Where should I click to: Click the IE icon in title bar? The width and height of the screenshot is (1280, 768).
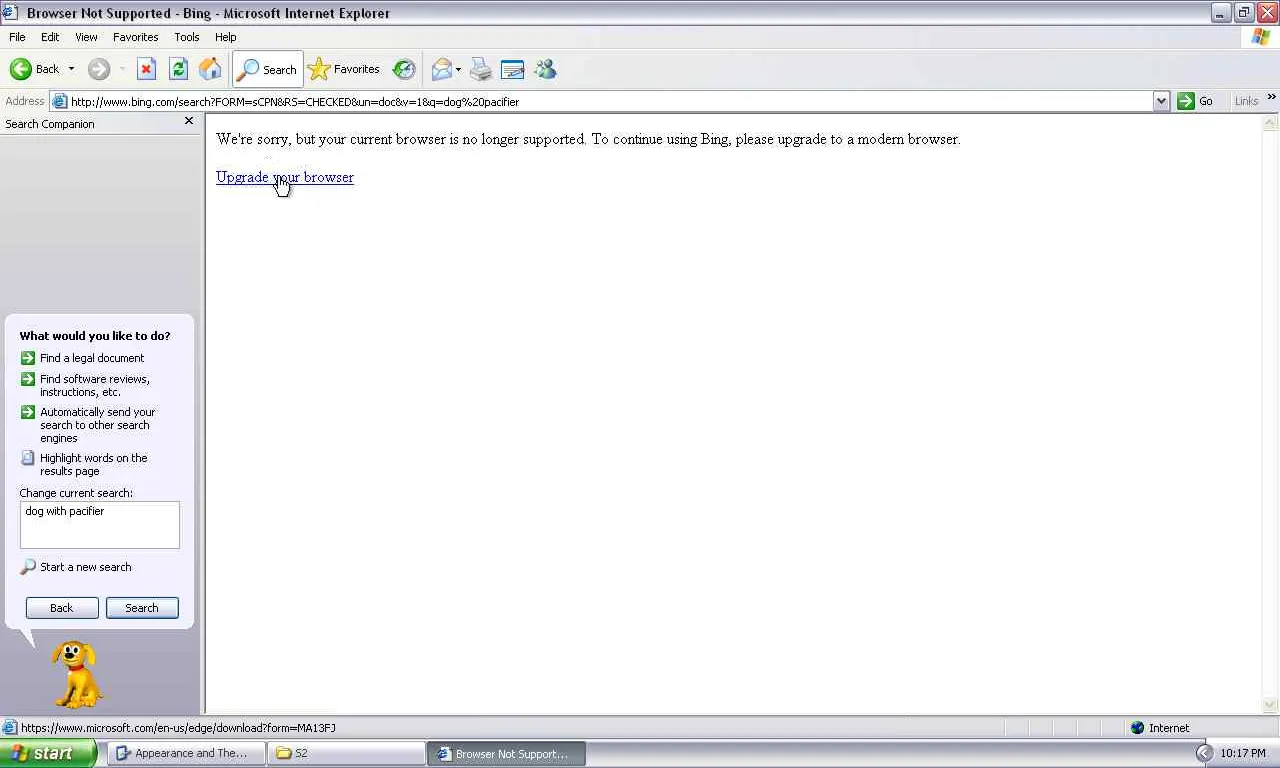[x=10, y=12]
